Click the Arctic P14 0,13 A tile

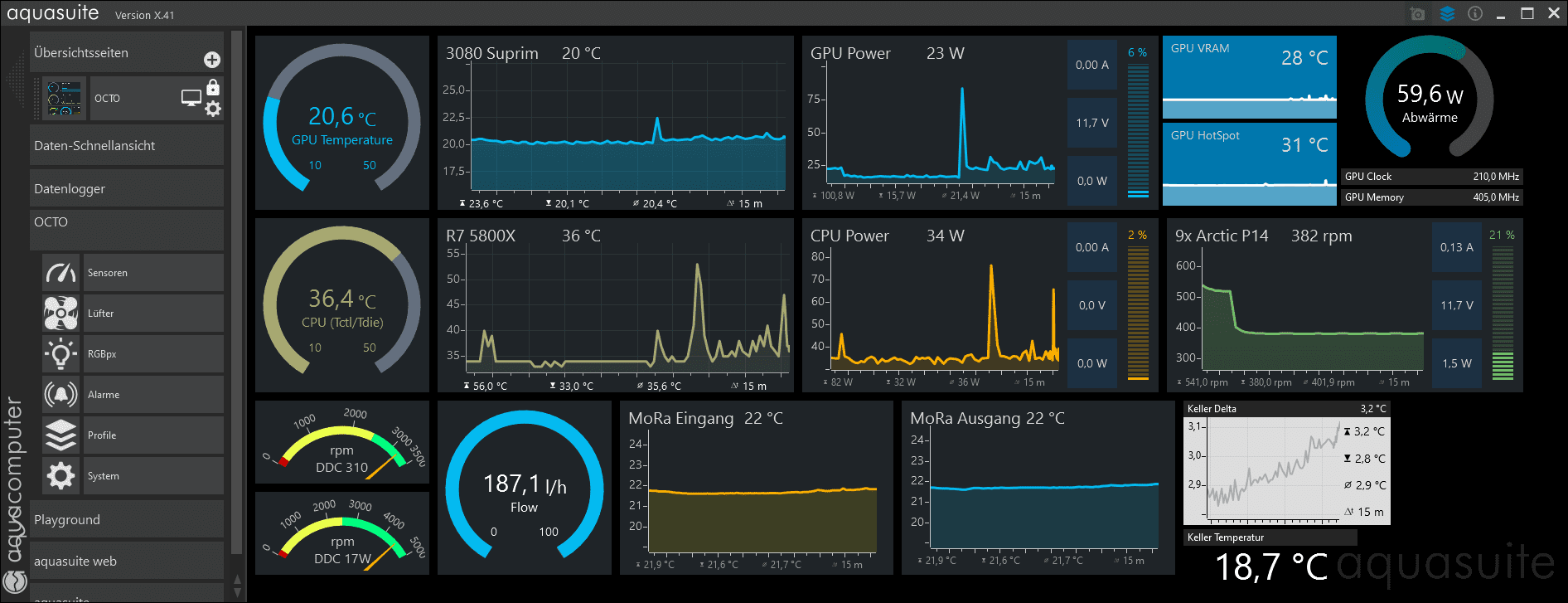point(1457,247)
